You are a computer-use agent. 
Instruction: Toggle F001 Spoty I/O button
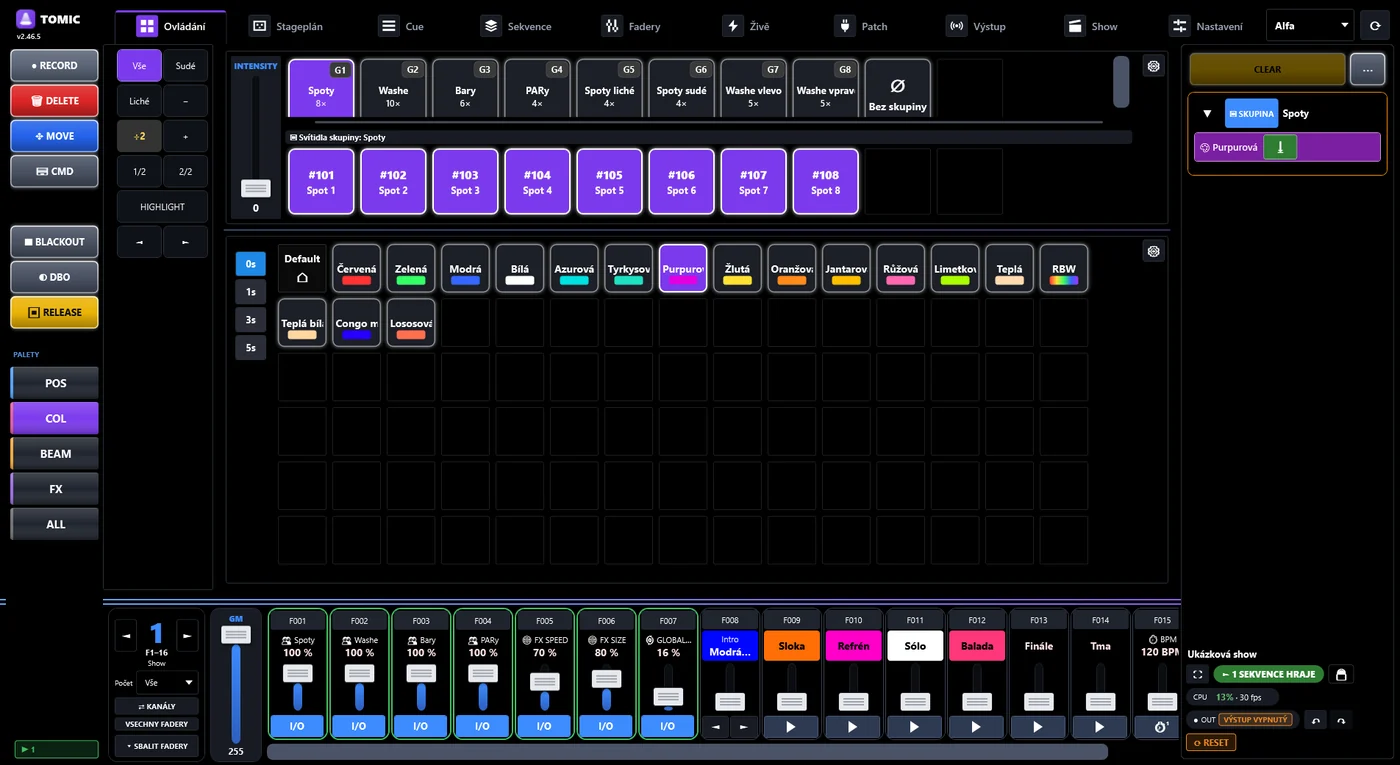(298, 727)
